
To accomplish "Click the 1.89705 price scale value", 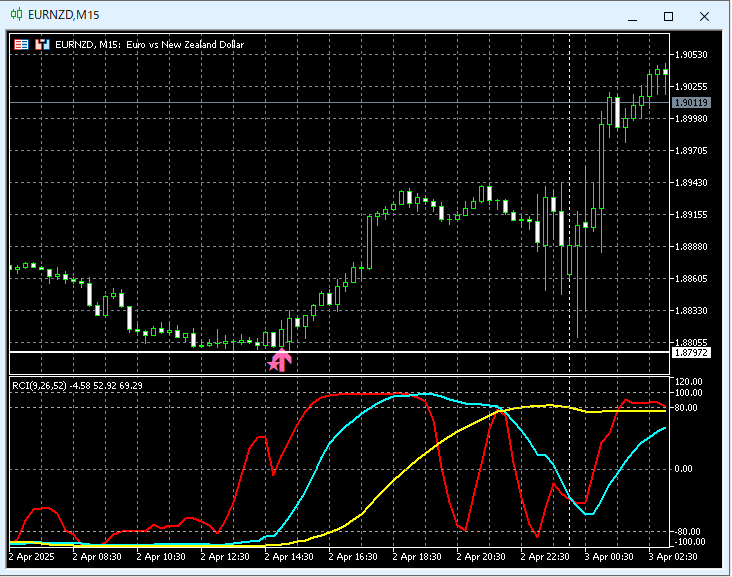I will tap(691, 151).
